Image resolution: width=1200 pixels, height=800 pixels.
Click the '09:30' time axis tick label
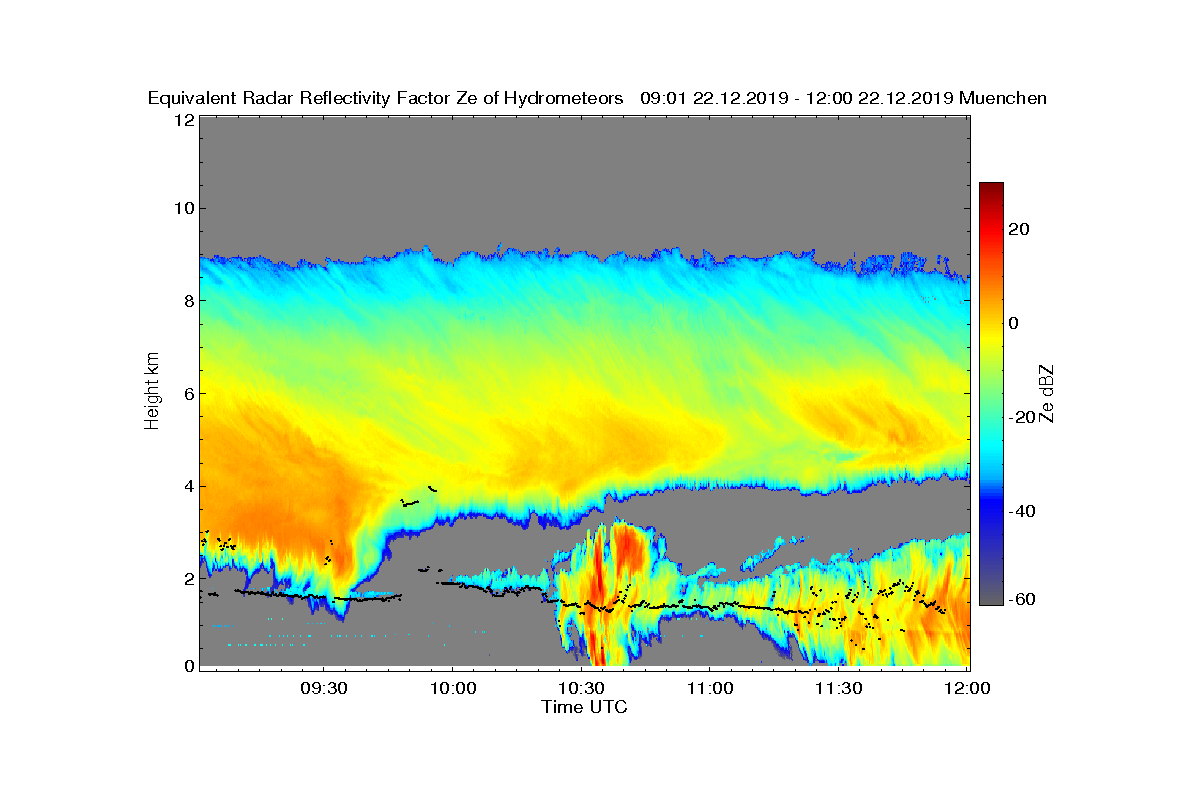coord(323,689)
